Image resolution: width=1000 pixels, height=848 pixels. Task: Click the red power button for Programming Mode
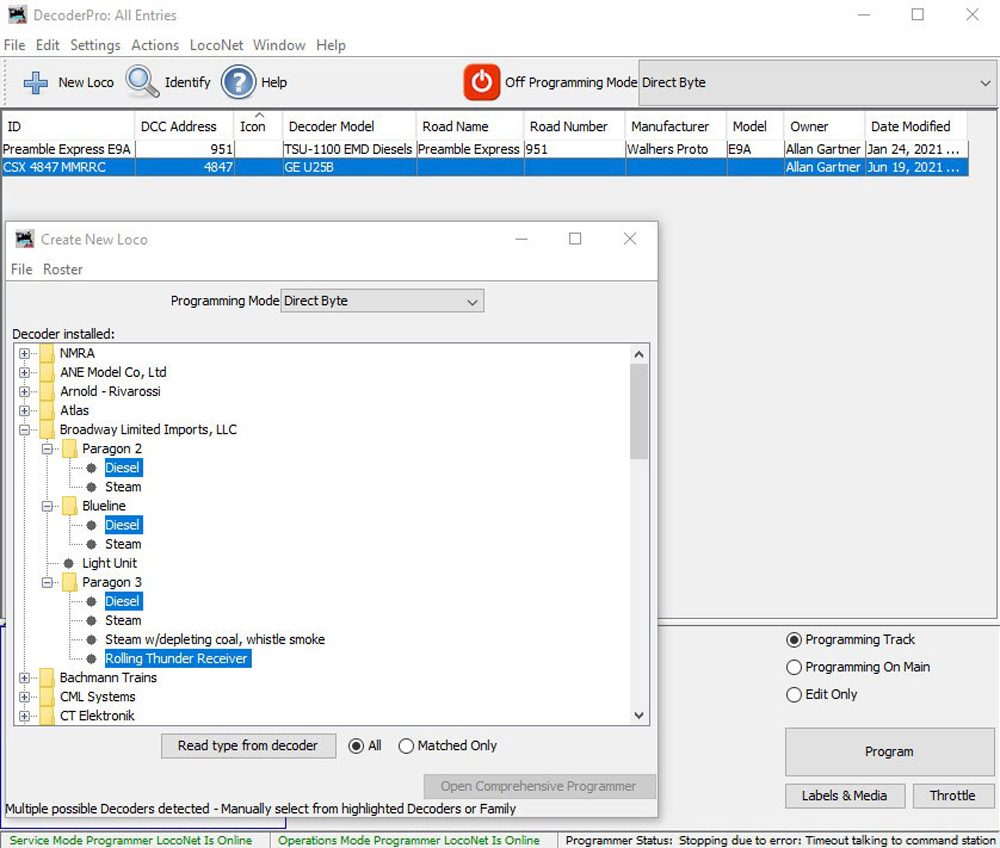tap(481, 82)
